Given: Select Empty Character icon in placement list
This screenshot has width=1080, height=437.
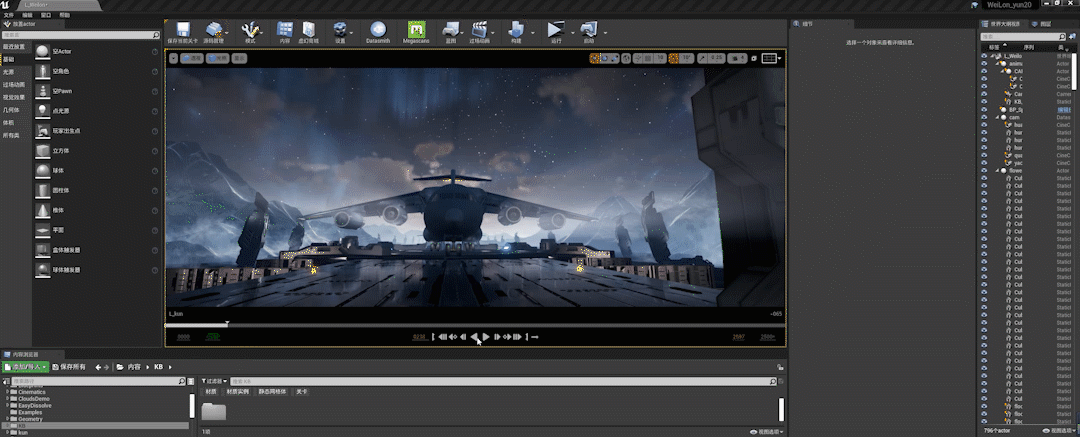Looking at the screenshot, I should (x=43, y=71).
